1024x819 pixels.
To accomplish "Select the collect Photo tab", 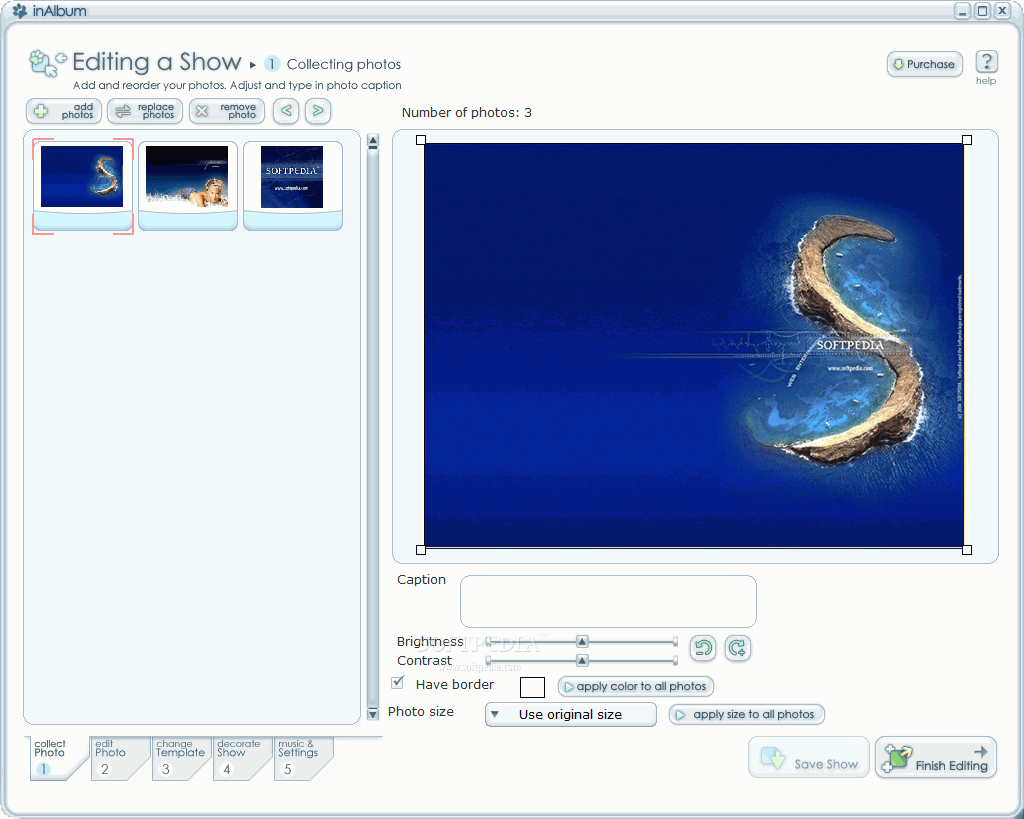I will pyautogui.click(x=57, y=758).
